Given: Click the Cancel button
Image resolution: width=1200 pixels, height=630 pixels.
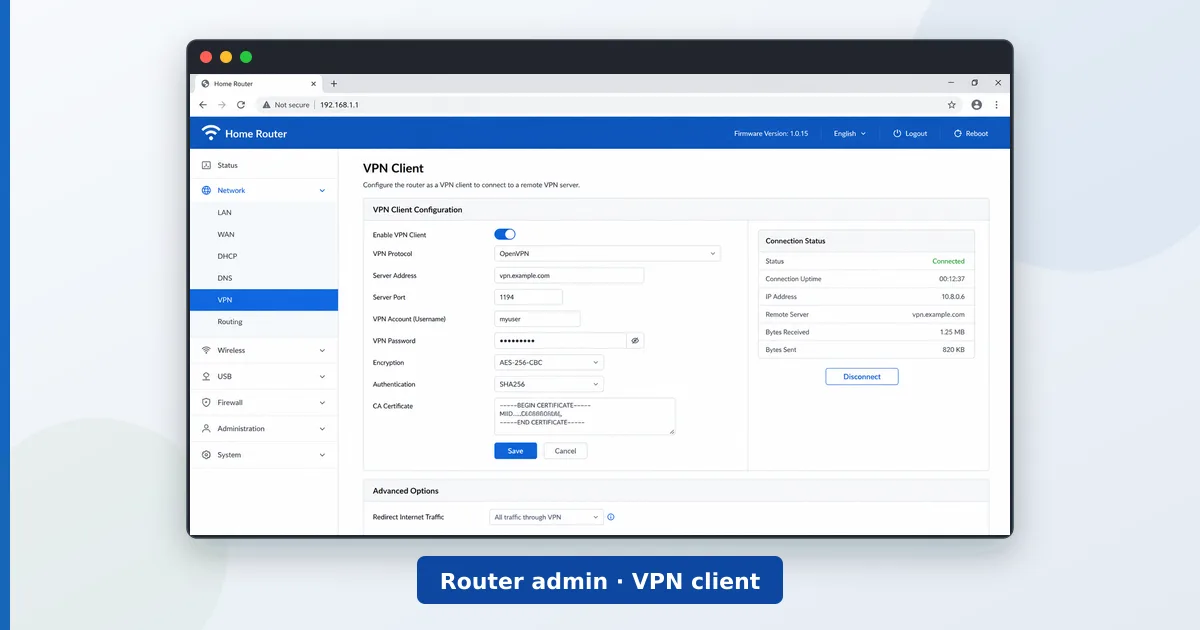Looking at the screenshot, I should [x=565, y=451].
